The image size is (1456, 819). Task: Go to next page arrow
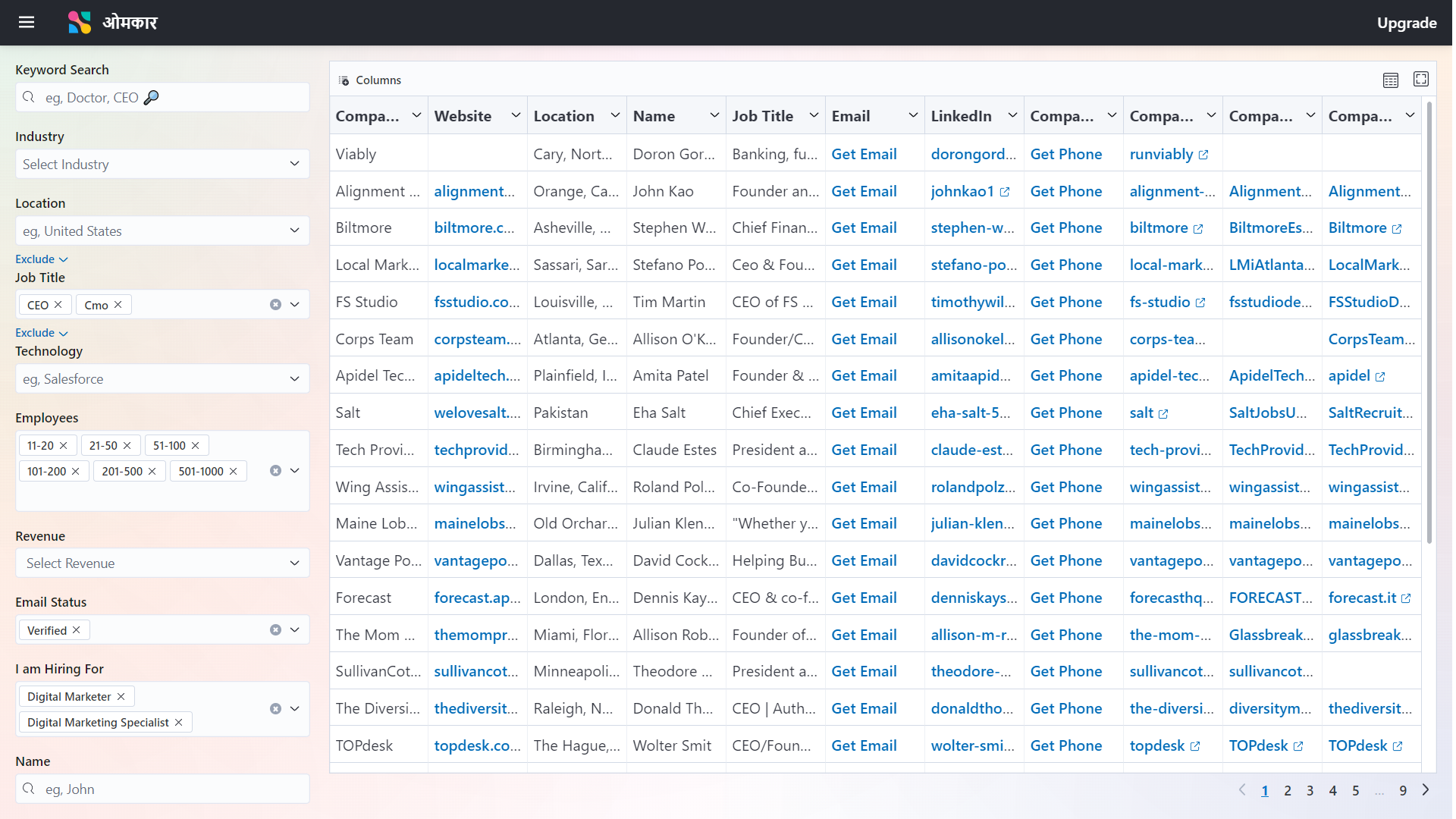point(1426,790)
